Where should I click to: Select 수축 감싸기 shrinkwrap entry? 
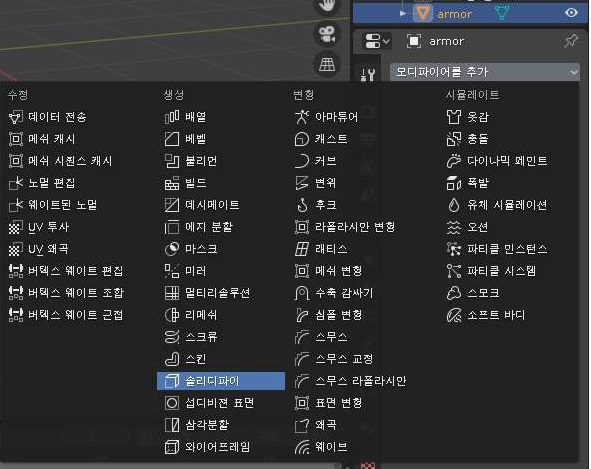tap(334, 293)
